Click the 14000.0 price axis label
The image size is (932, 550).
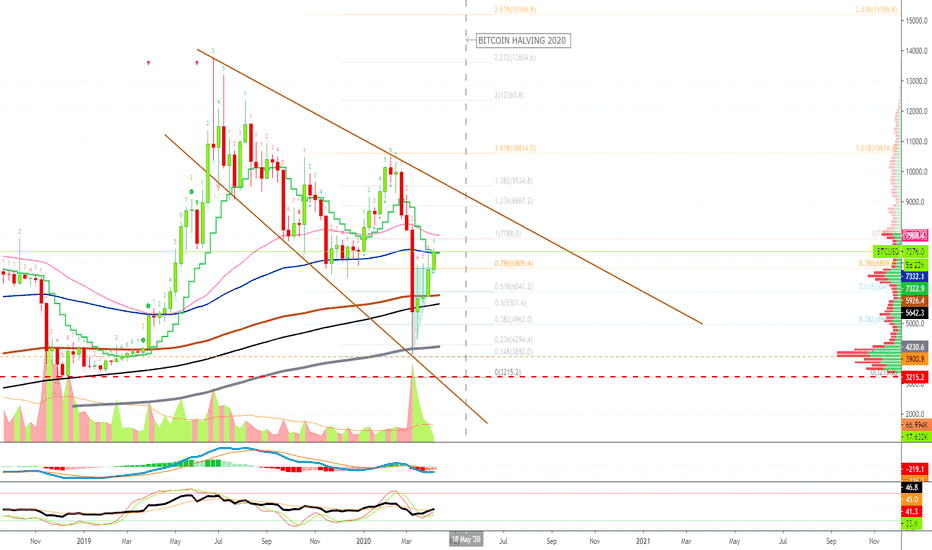pos(915,51)
